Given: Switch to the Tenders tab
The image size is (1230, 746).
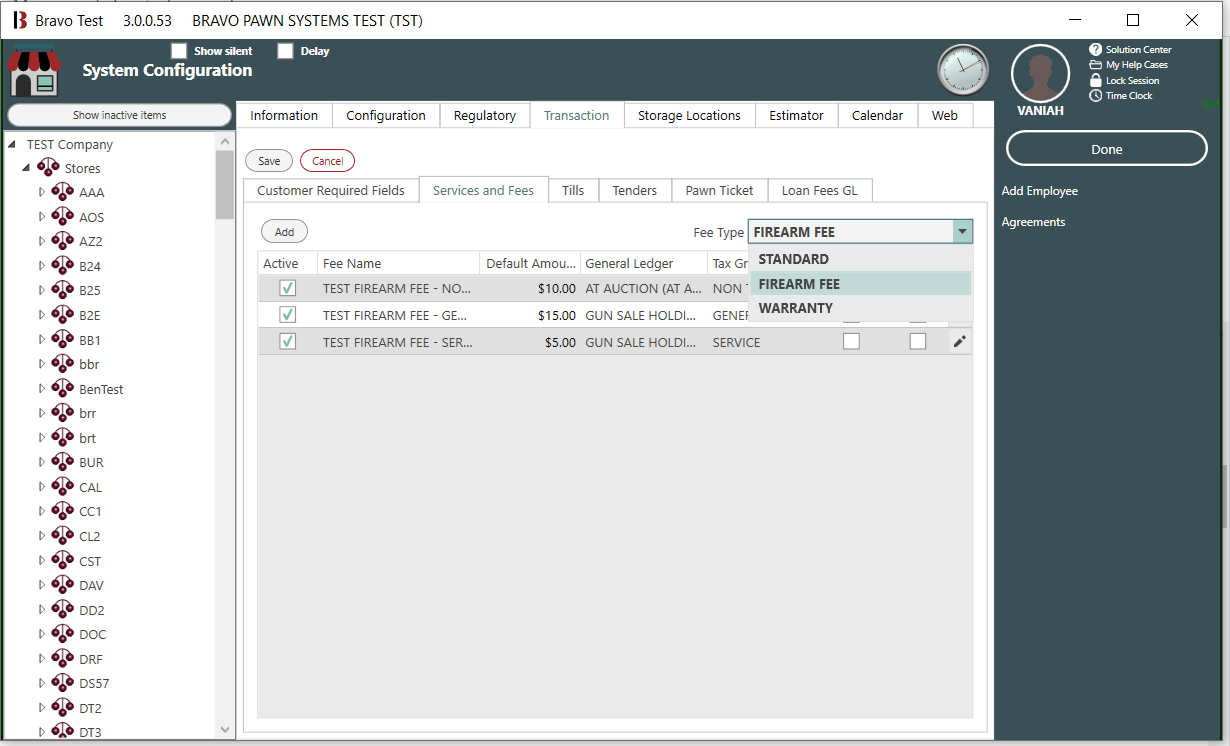Looking at the screenshot, I should 634,190.
